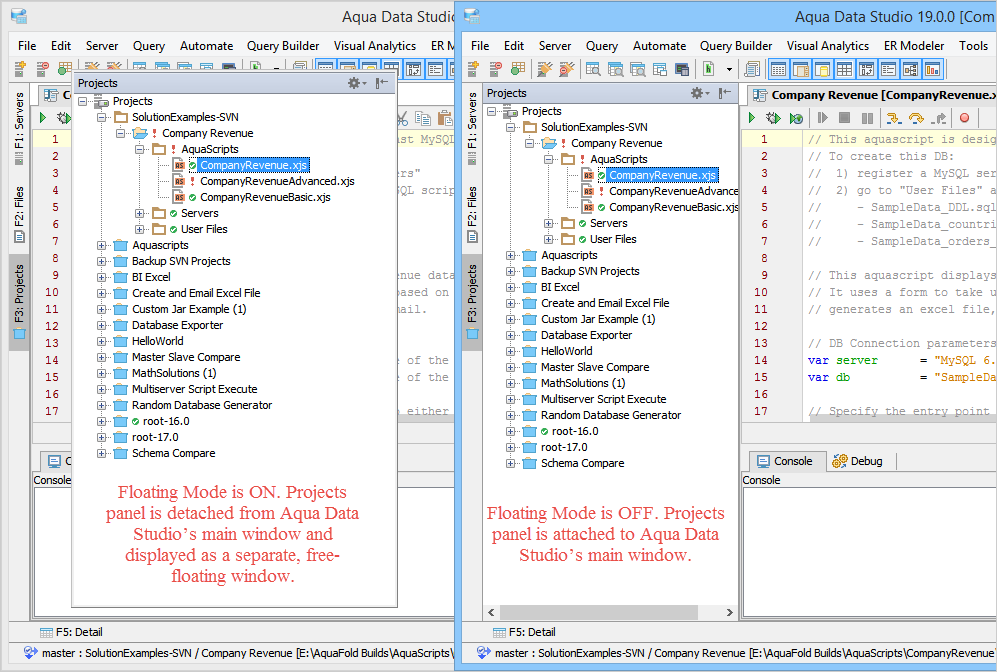Open the gear settings dropdown in the right Projects panel

pos(700,93)
